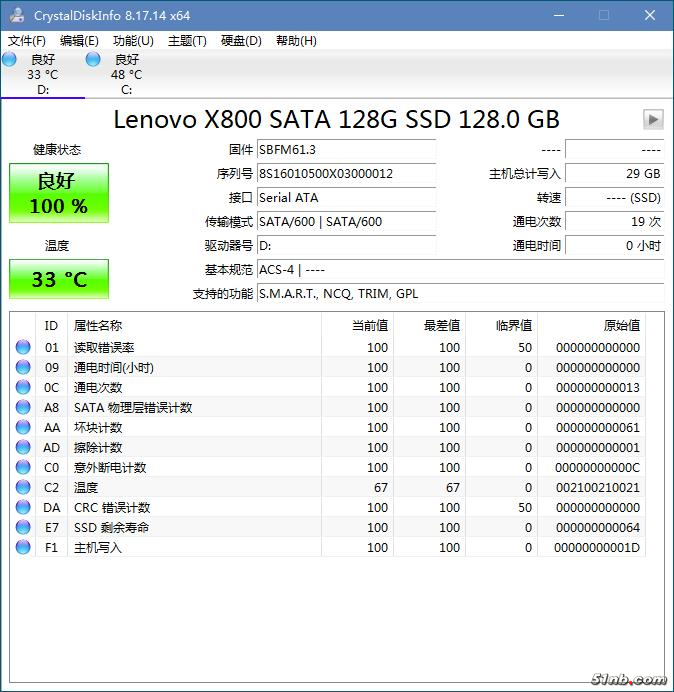The image size is (674, 692).
Task: Click the 原始值 column header
Action: [x=591, y=326]
